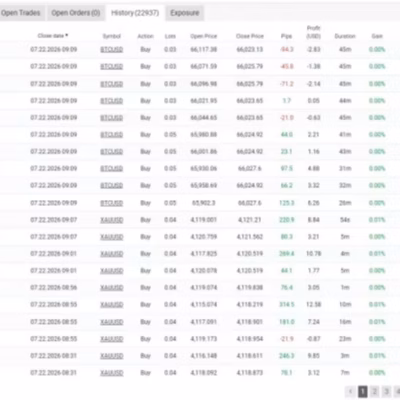Open XAUUSD link in the 4,120.759 row

click(112, 237)
